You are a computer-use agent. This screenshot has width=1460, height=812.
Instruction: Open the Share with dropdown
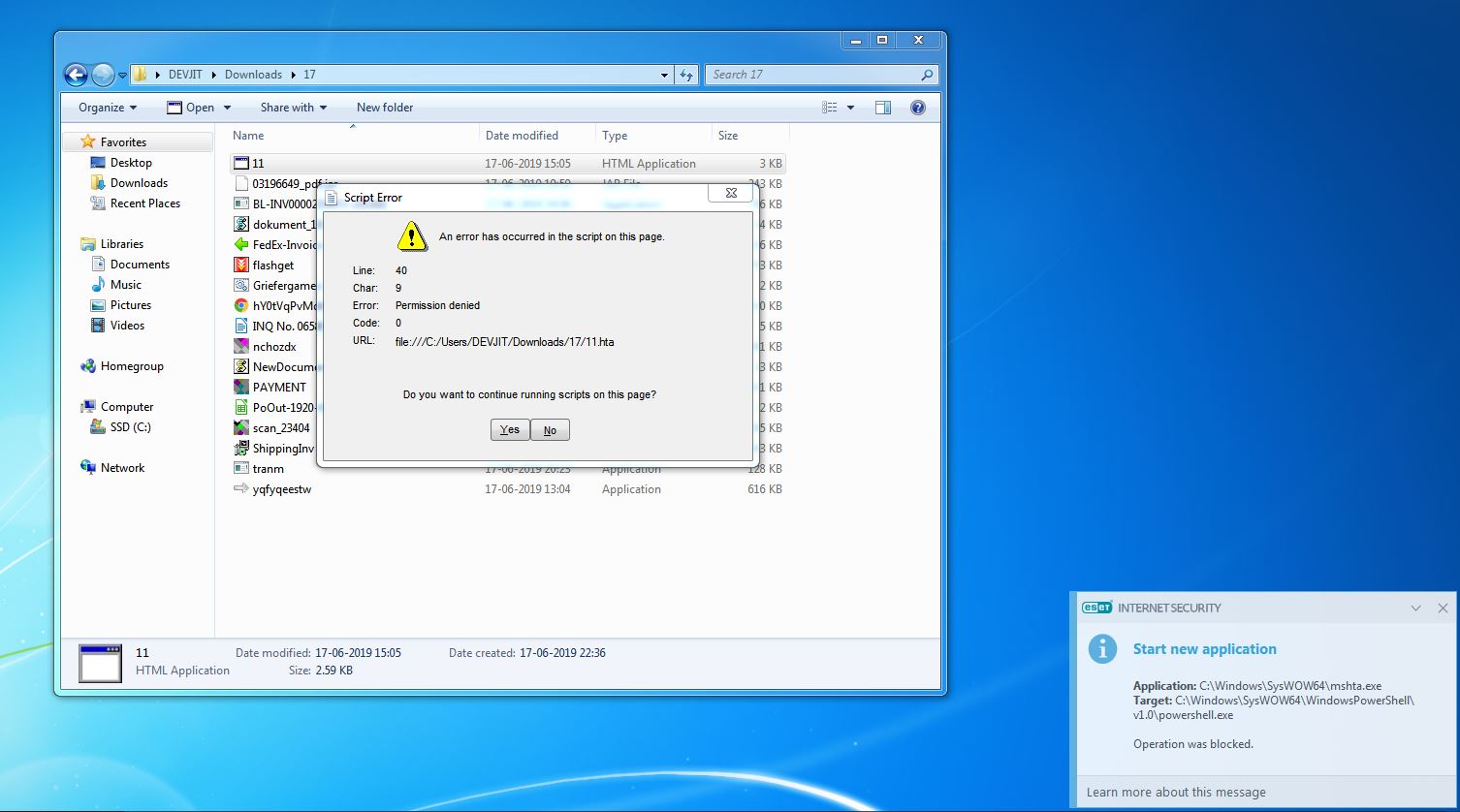[x=293, y=108]
